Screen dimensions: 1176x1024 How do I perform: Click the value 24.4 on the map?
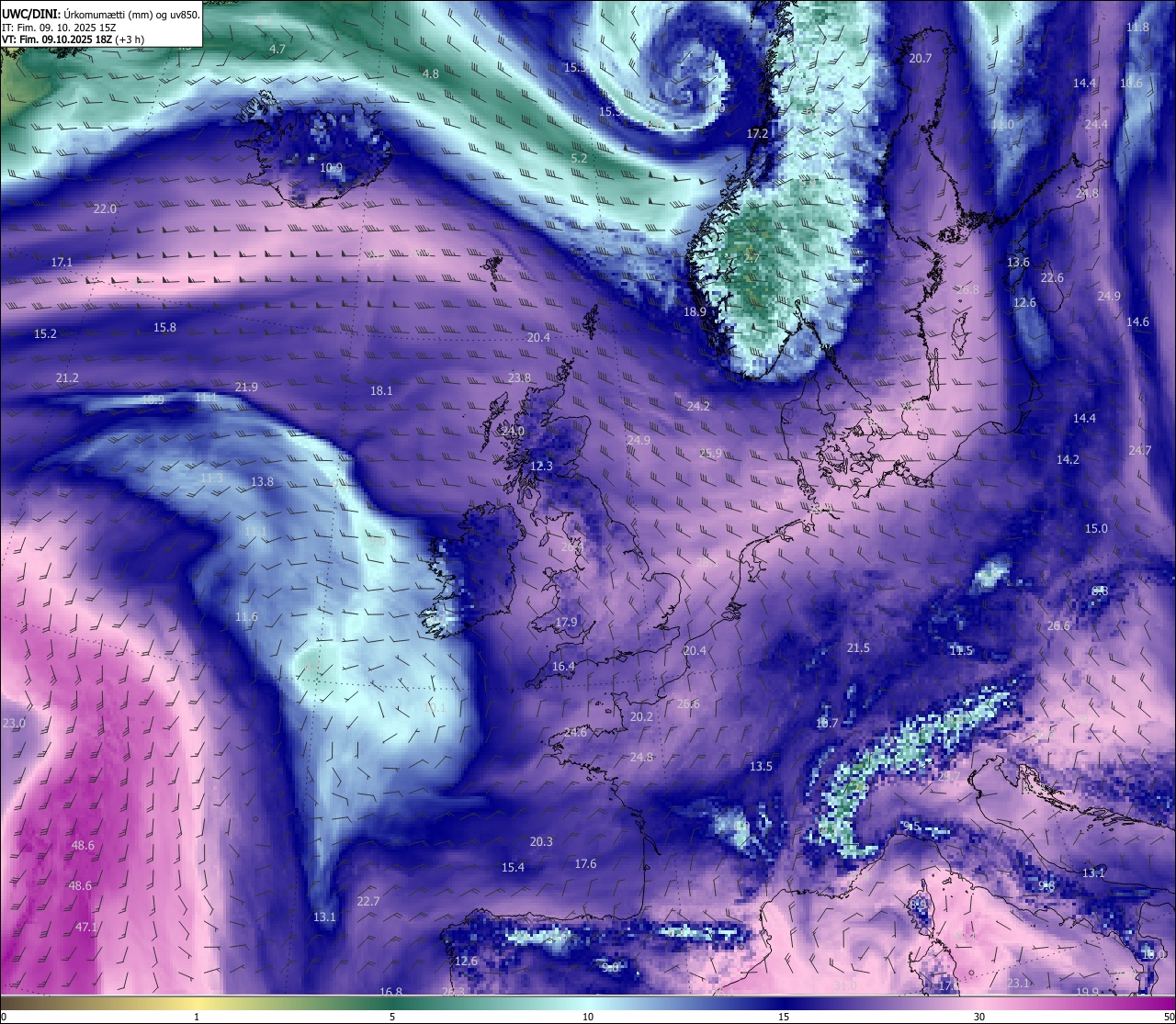1095,124
